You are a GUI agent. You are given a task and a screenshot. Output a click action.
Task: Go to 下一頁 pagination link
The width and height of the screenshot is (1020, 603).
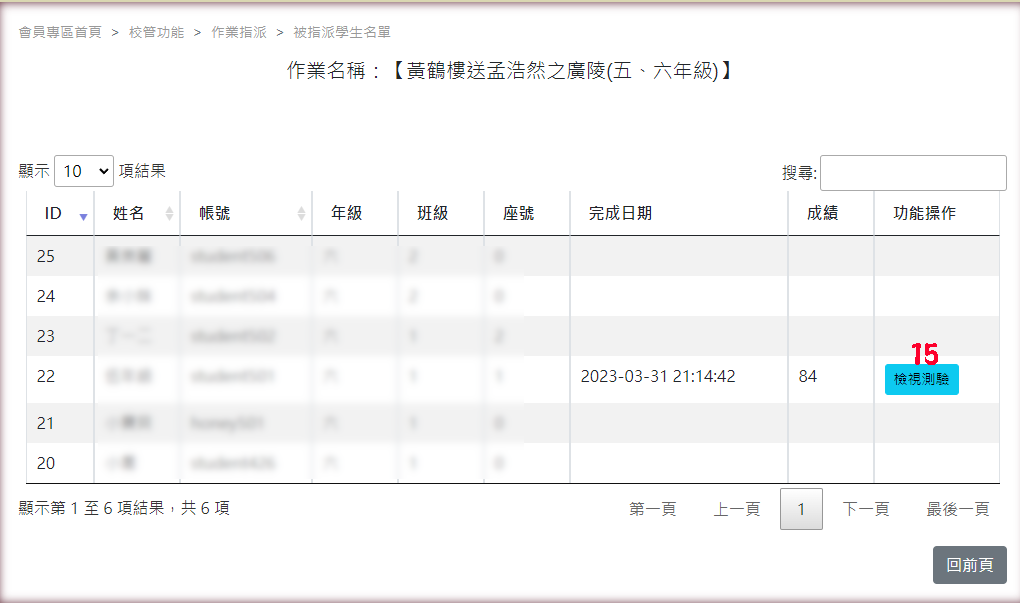click(866, 509)
